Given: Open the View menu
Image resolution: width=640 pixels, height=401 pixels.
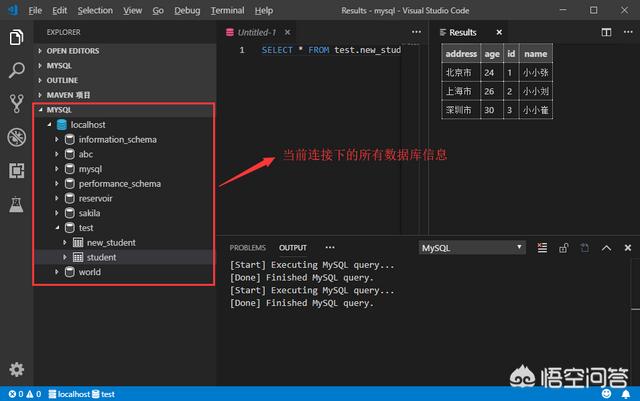Looking at the screenshot, I should [133, 10].
